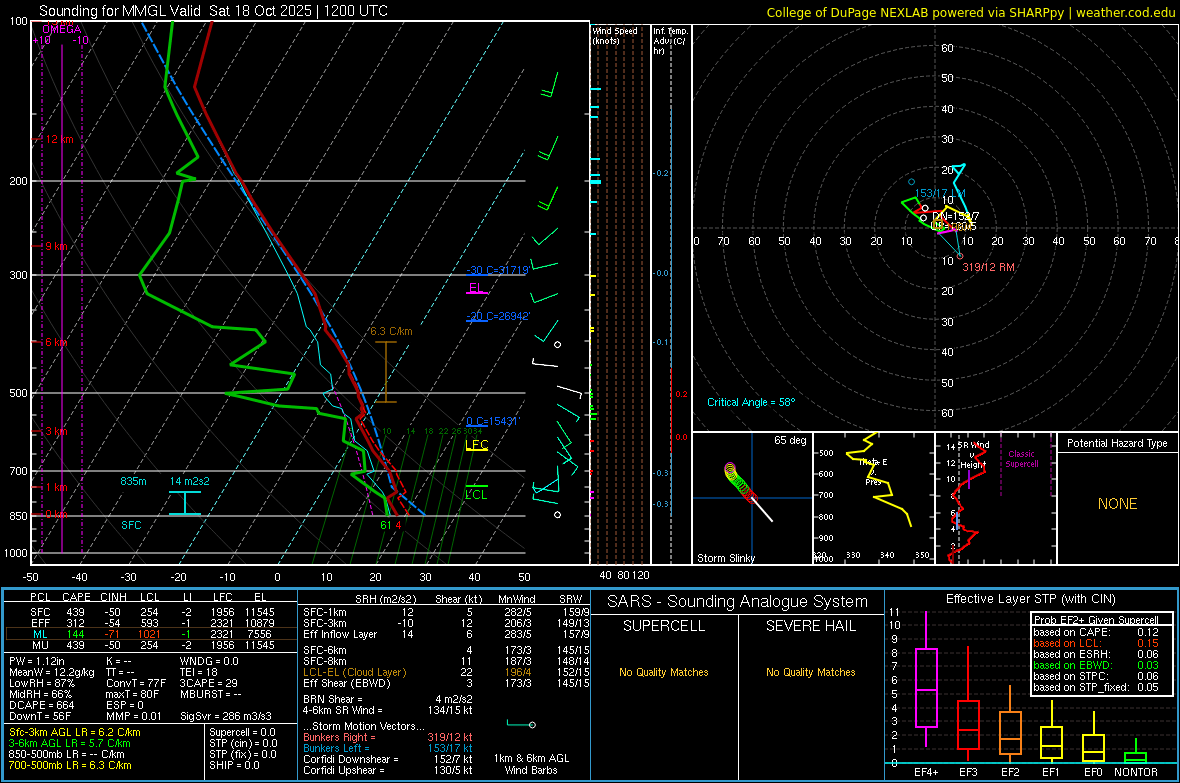The width and height of the screenshot is (1180, 783).
Task: Click the "3CAPE = 29" value
Action: click(208, 683)
